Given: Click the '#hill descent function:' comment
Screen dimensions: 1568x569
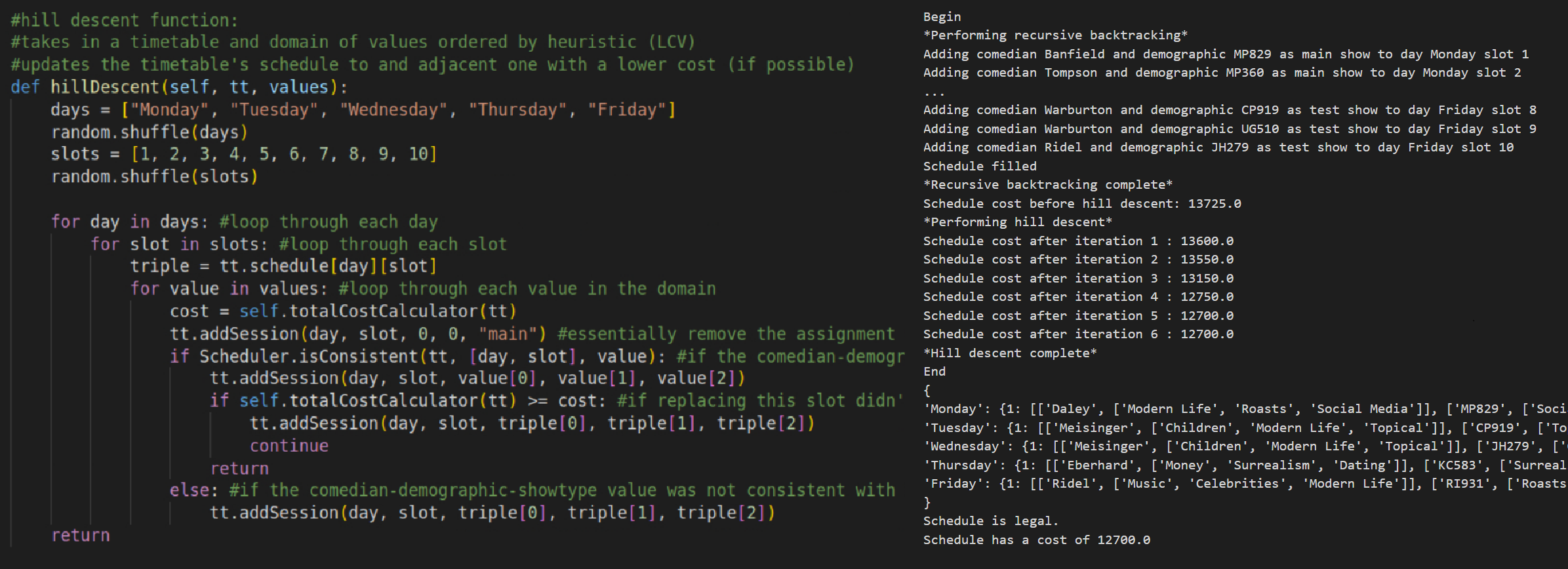Looking at the screenshot, I should click(x=125, y=20).
